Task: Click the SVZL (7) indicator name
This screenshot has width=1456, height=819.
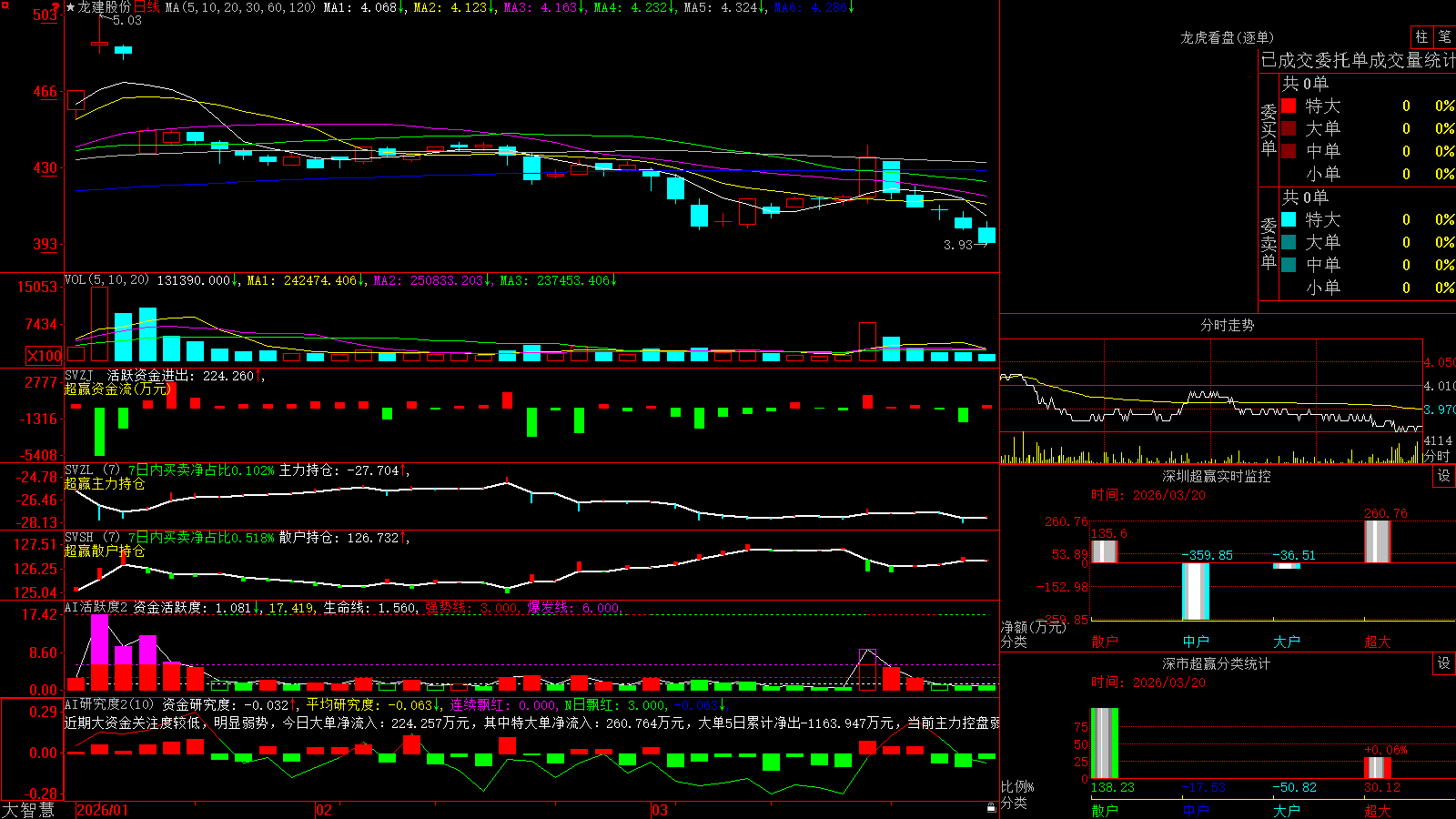Action: (x=92, y=470)
